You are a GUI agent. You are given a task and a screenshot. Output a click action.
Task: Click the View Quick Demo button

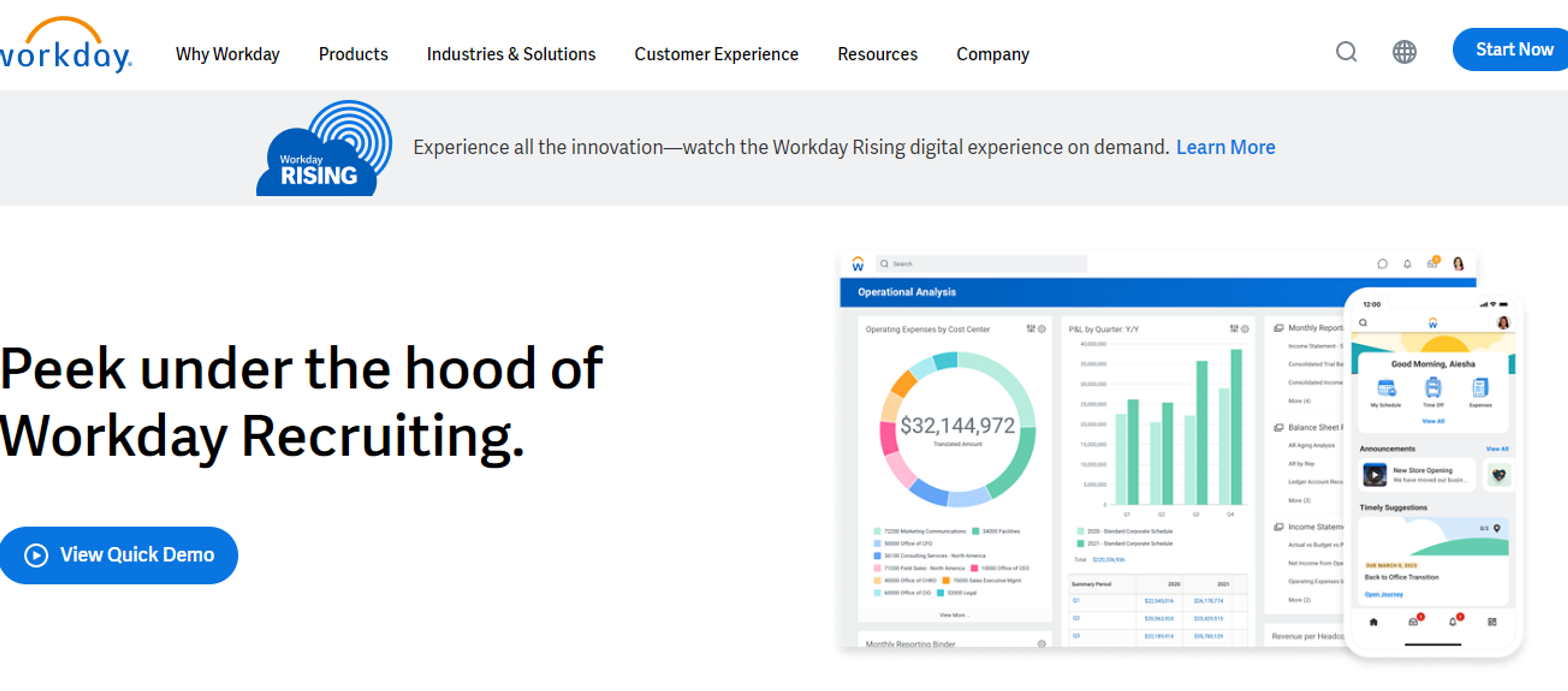point(119,555)
